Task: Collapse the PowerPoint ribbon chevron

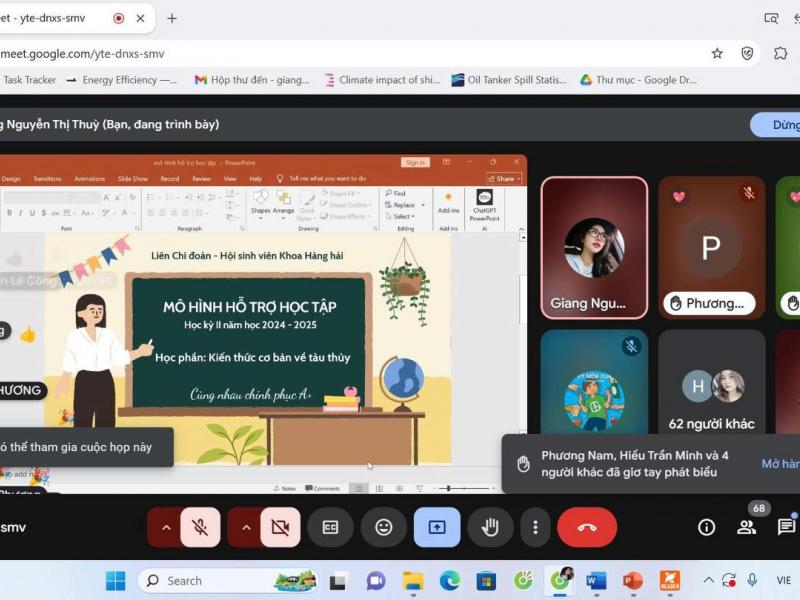Action: [x=521, y=229]
